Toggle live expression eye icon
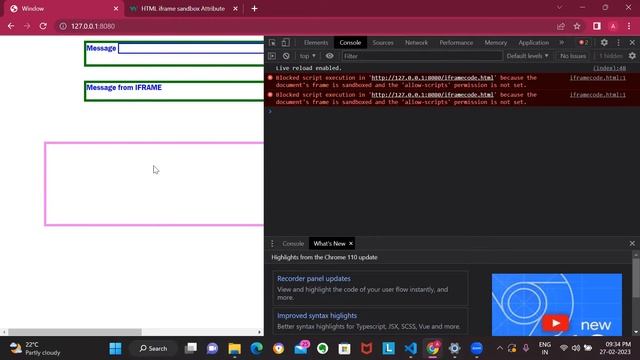The height and width of the screenshot is (360, 640). tap(329, 56)
